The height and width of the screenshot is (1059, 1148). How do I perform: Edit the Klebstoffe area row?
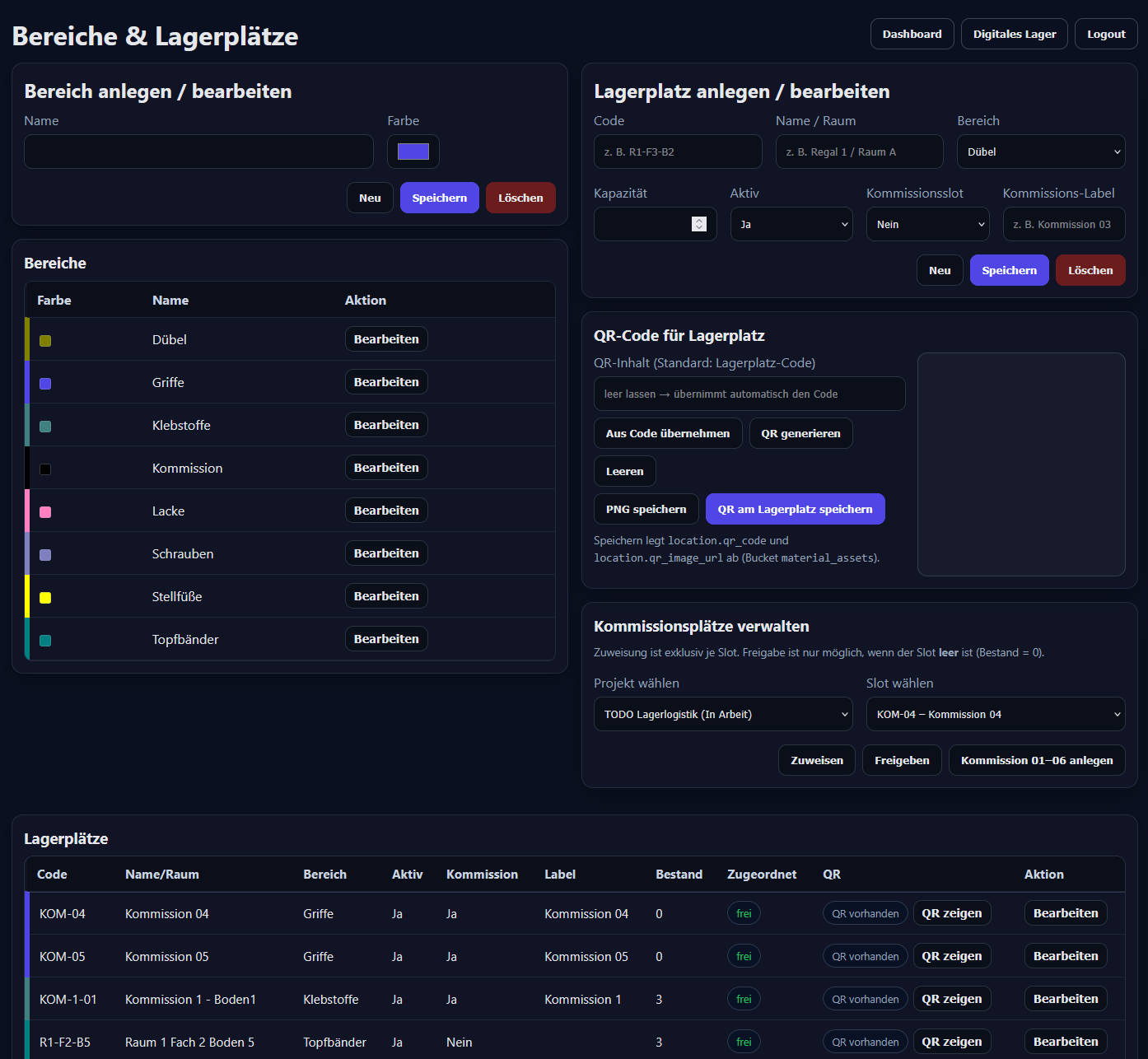[385, 425]
